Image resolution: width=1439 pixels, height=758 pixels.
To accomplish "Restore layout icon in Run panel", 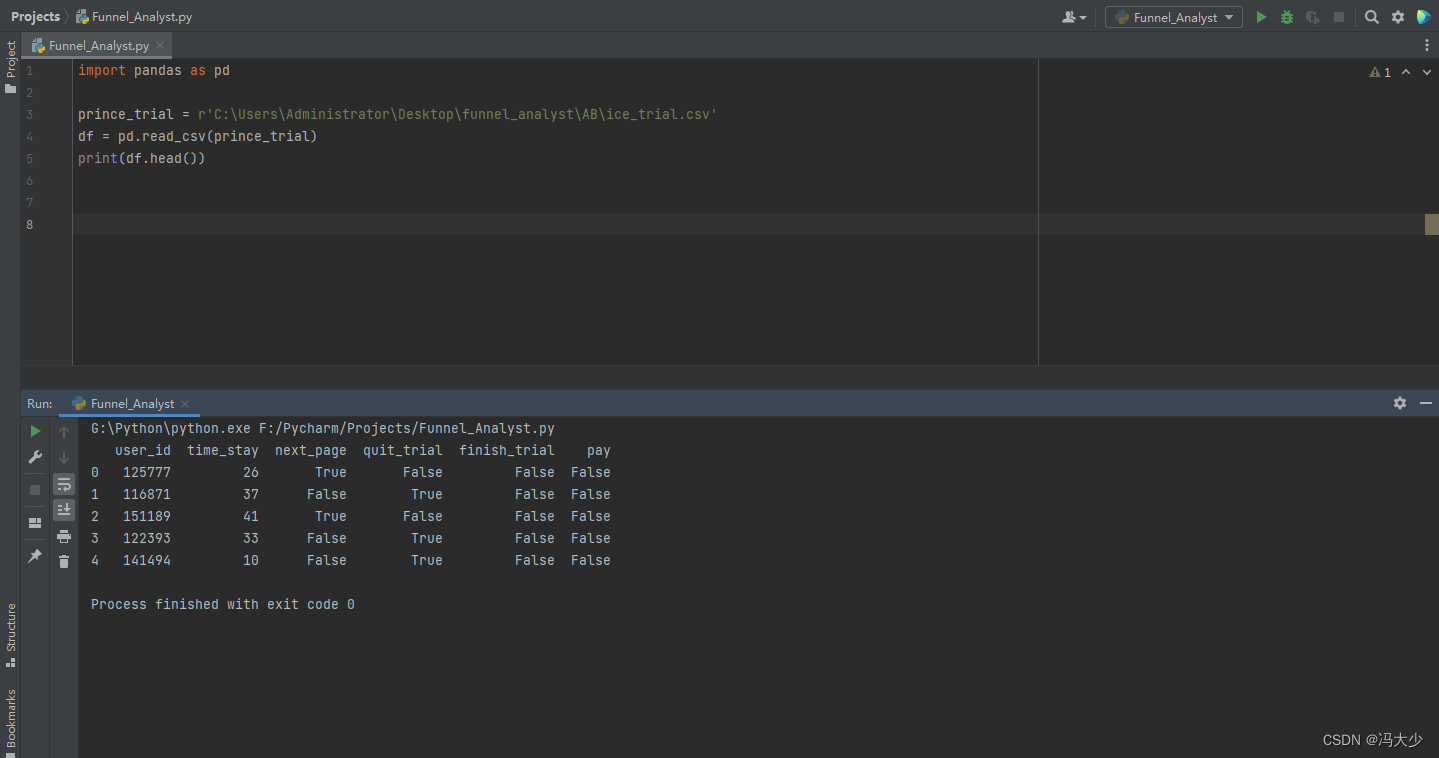I will point(35,523).
